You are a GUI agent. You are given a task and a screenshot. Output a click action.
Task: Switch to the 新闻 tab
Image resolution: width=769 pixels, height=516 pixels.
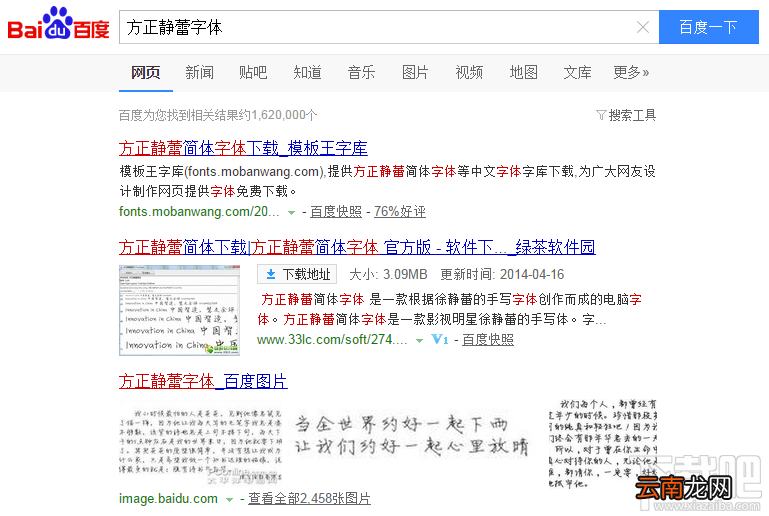coord(199,73)
